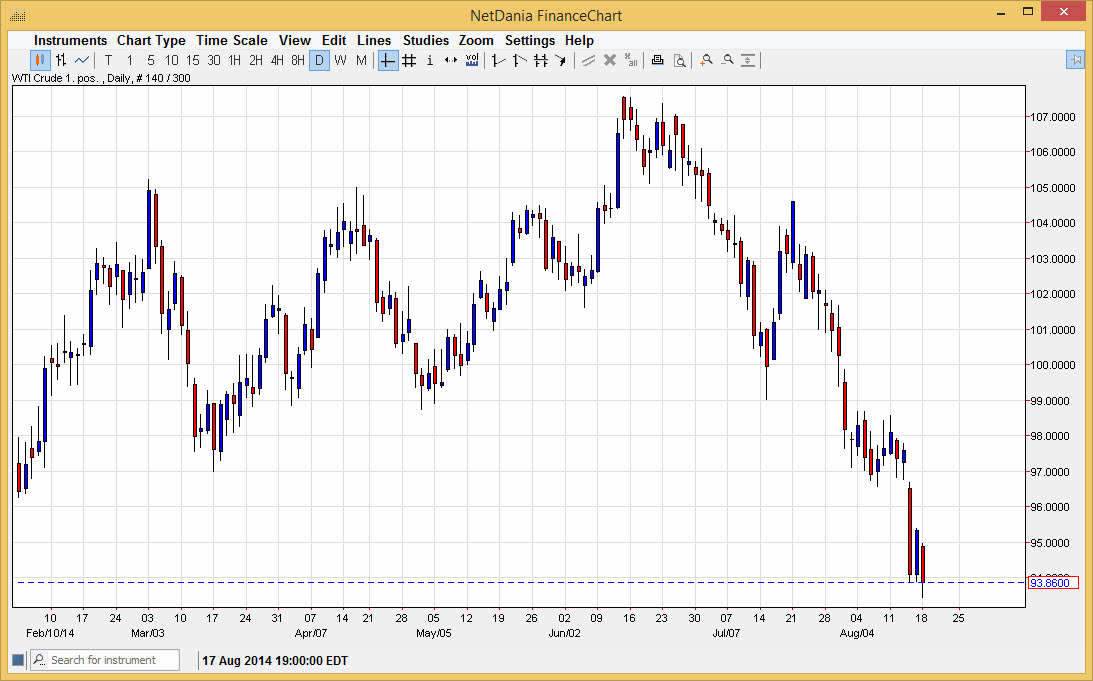The width and height of the screenshot is (1093, 681).
Task: Open the Studies menu
Action: click(426, 40)
